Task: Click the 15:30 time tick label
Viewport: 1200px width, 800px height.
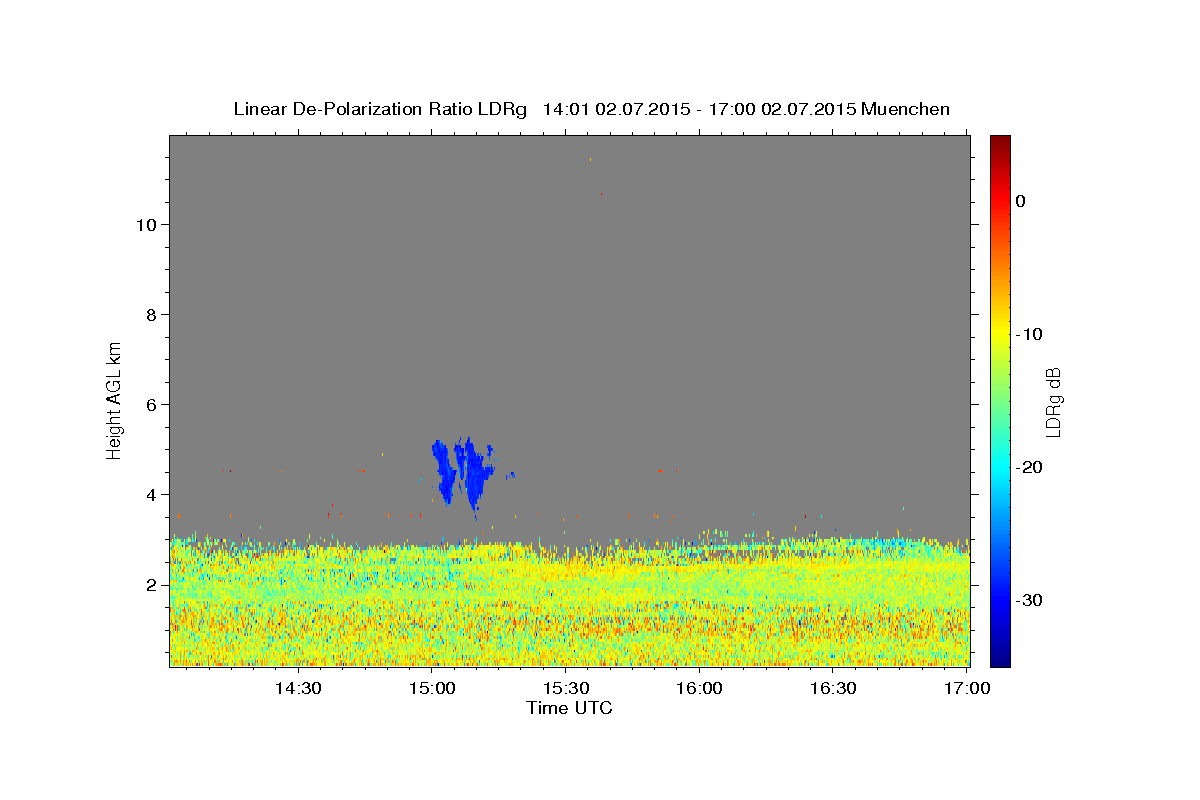Action: (x=565, y=688)
